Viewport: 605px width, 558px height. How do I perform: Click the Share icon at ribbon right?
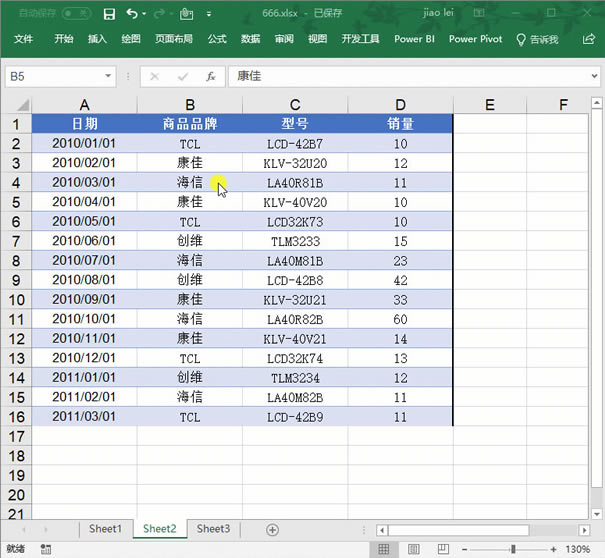pyautogui.click(x=589, y=39)
